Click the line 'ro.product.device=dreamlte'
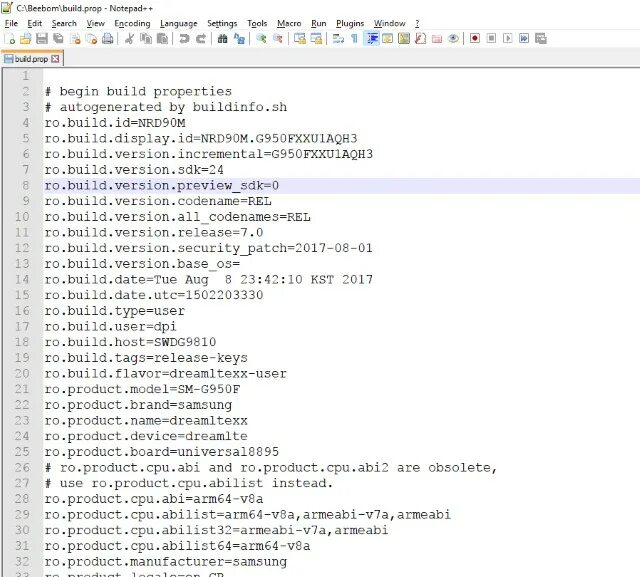 [x=146, y=436]
